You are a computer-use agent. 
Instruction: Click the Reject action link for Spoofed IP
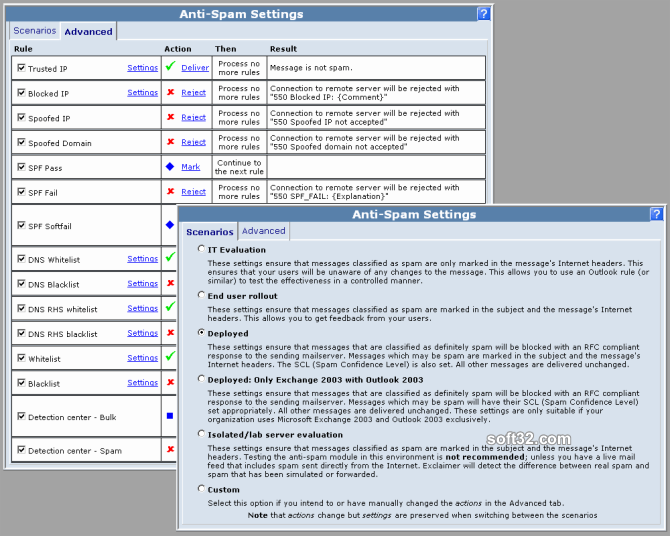point(194,117)
